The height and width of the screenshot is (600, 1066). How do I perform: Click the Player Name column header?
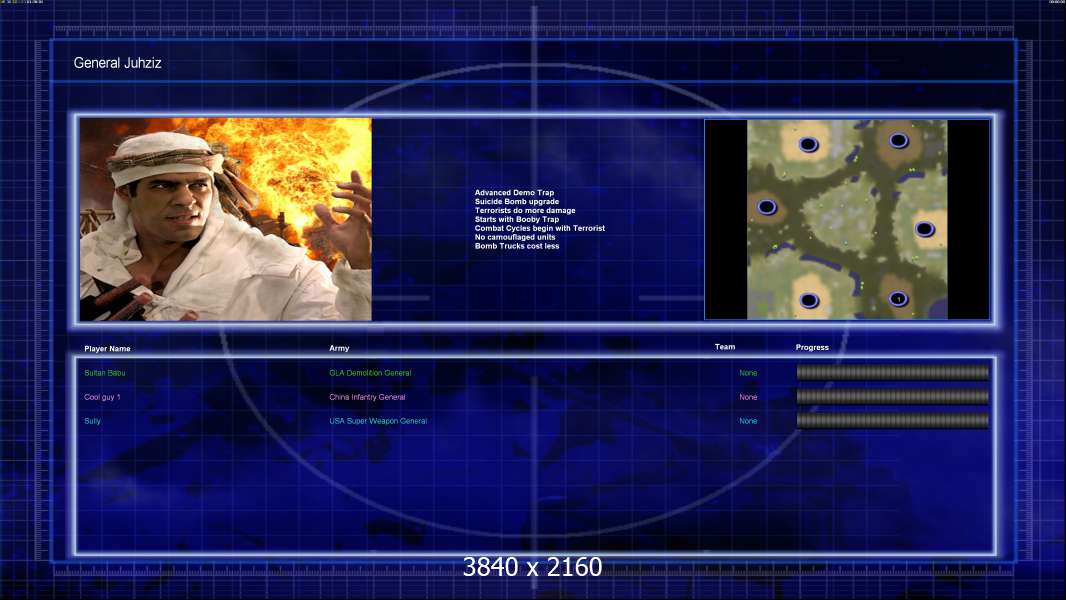[107, 349]
